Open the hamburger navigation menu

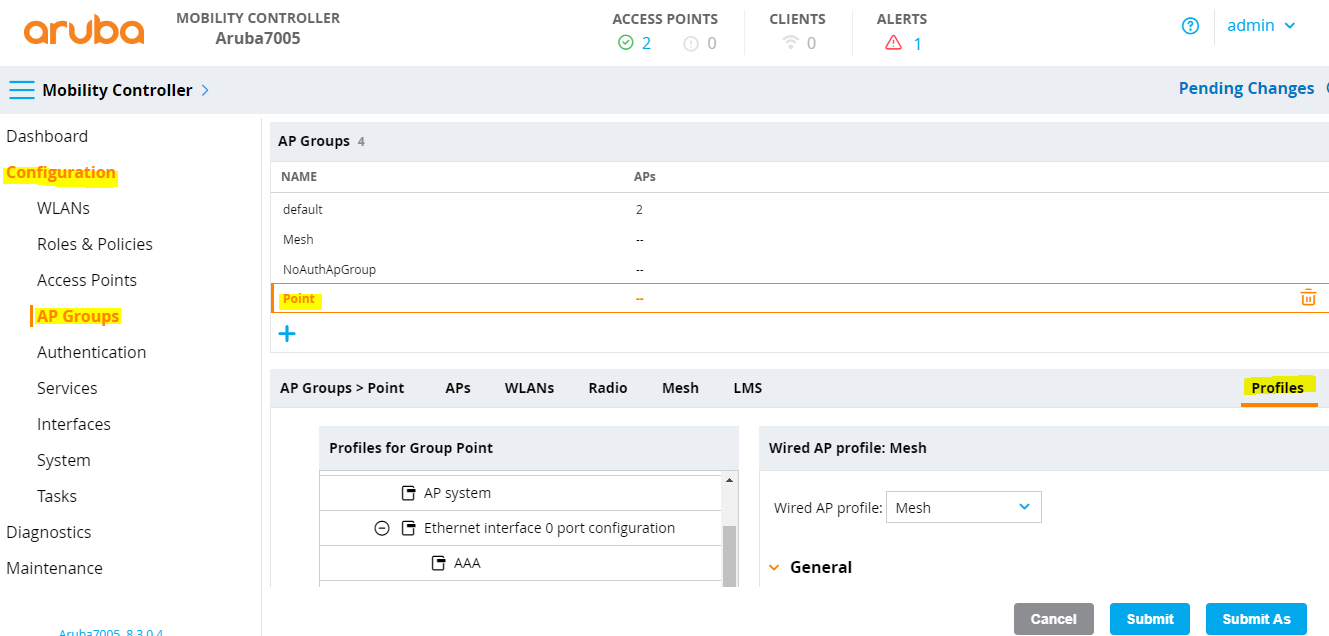[x=21, y=90]
